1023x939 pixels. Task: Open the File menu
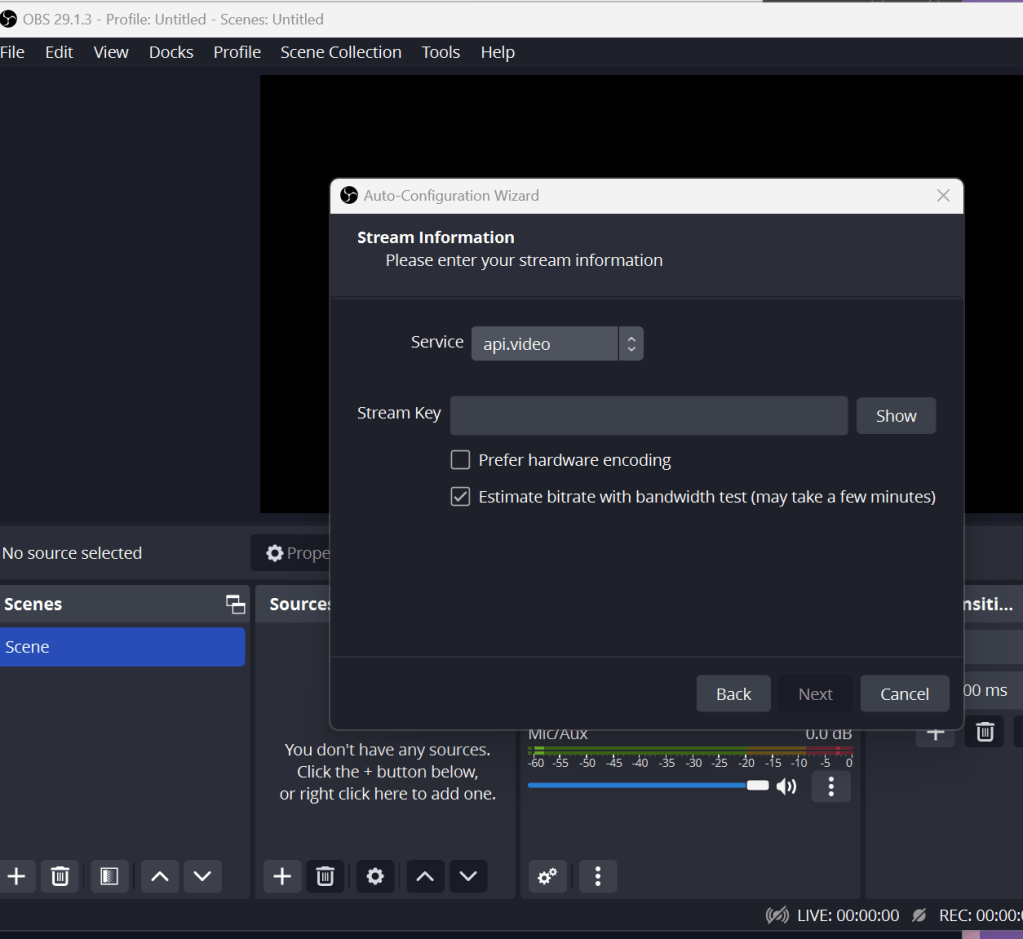coord(12,52)
